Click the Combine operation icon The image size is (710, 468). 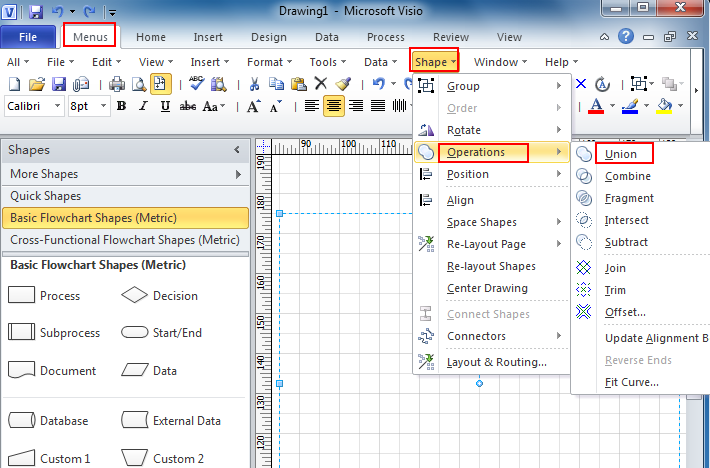click(x=584, y=176)
